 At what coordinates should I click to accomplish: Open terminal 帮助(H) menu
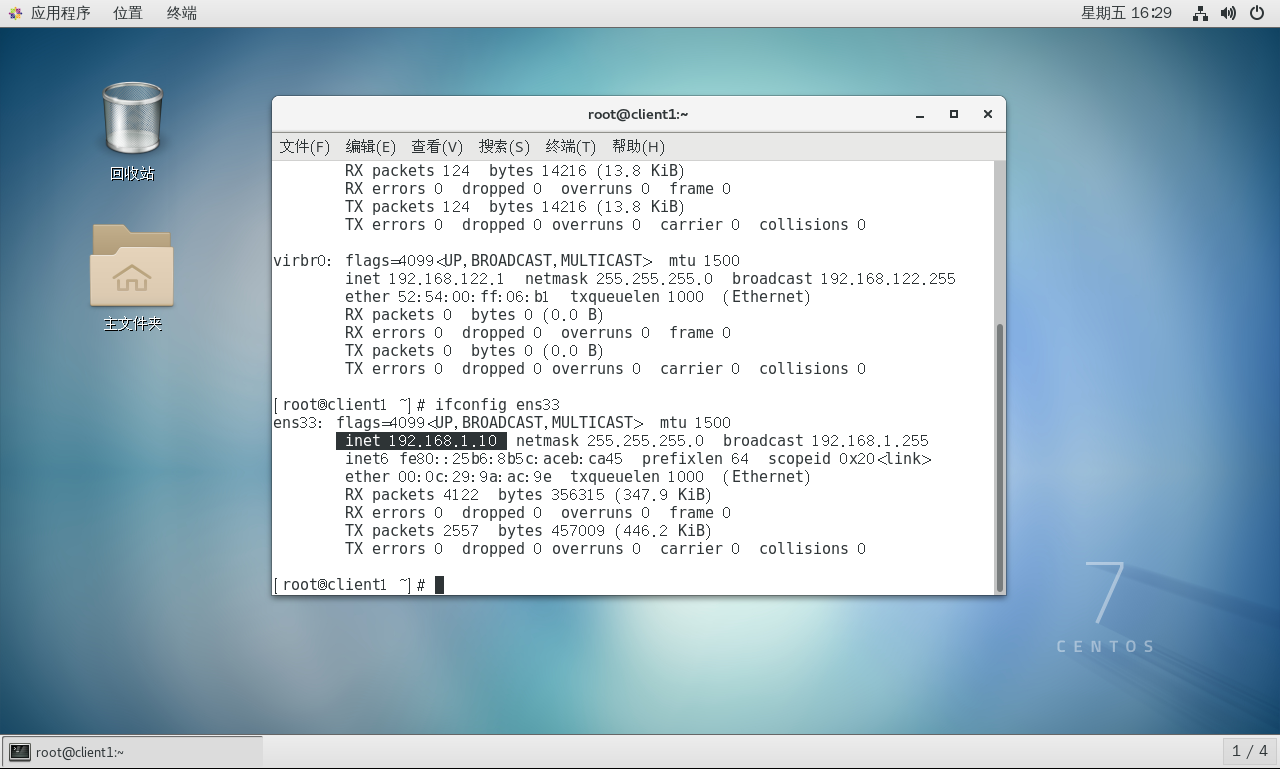638,146
